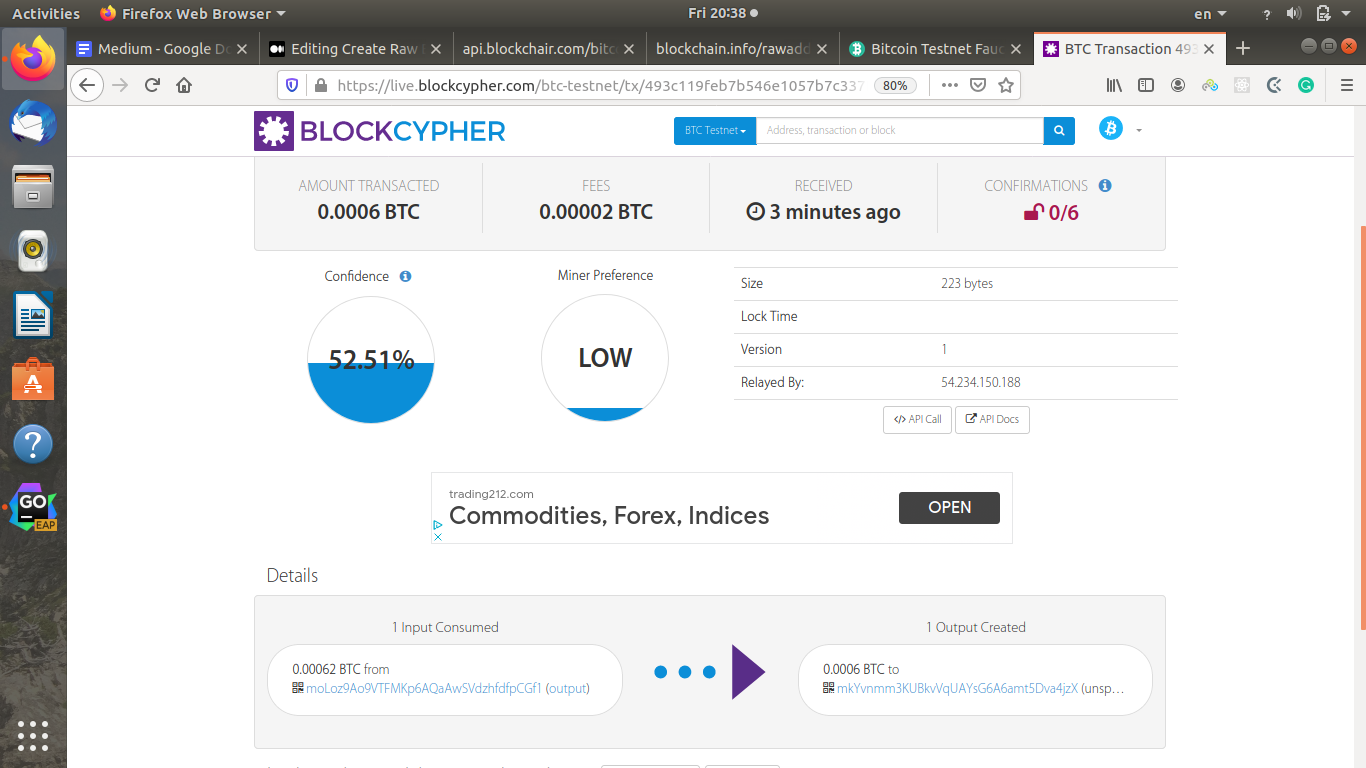
Task: Click the Confidence 52.51% gauge
Action: tap(371, 359)
